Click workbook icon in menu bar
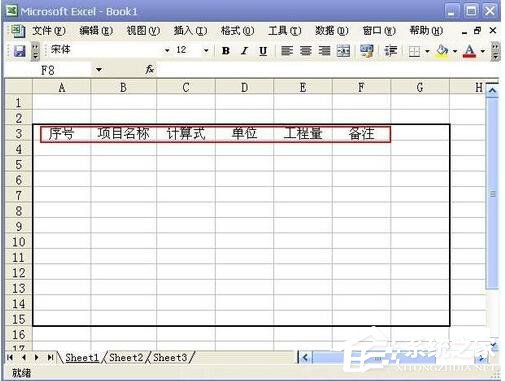The width and height of the screenshot is (505, 381). click(17, 31)
